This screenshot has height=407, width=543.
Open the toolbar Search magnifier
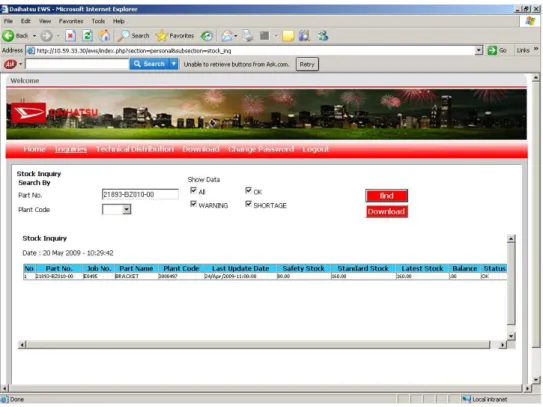[123, 36]
